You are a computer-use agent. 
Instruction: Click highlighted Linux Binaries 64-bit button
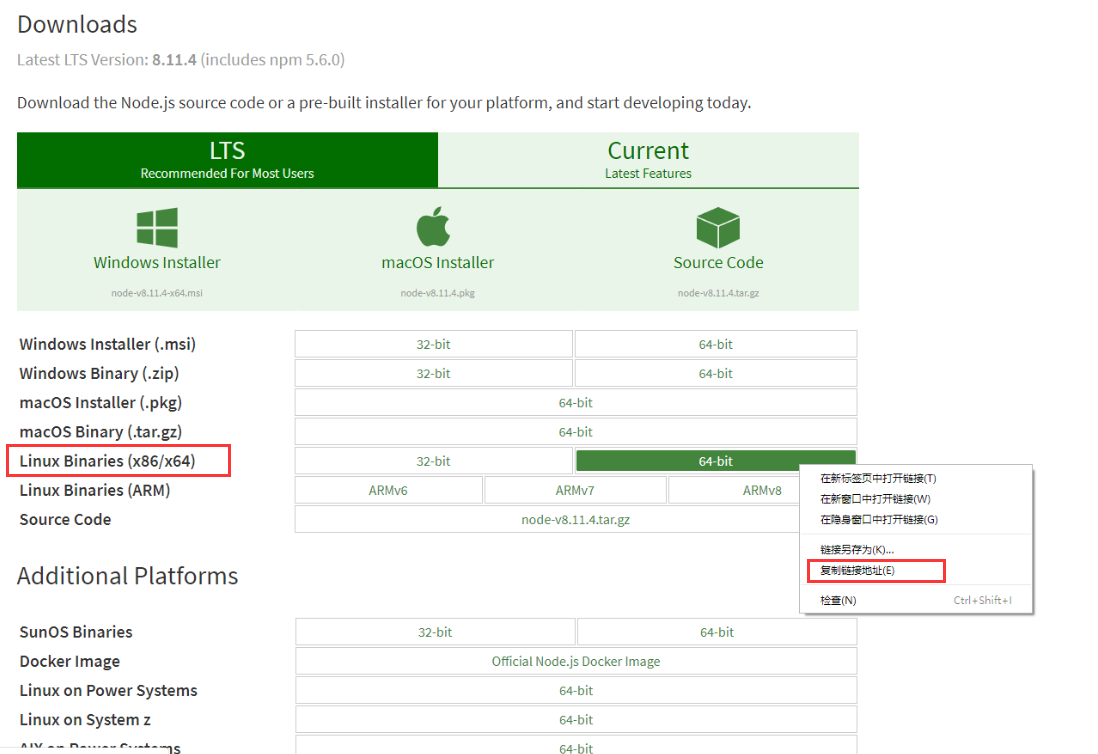(x=716, y=461)
